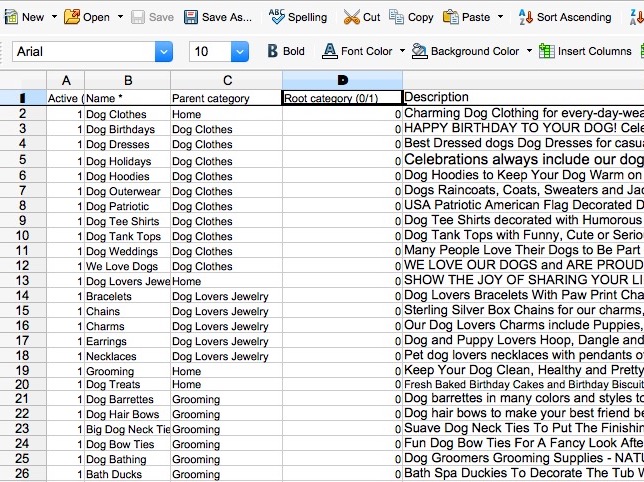Click the 'Name *' header cell
Viewport: 644px width, 482px height.
[128, 98]
